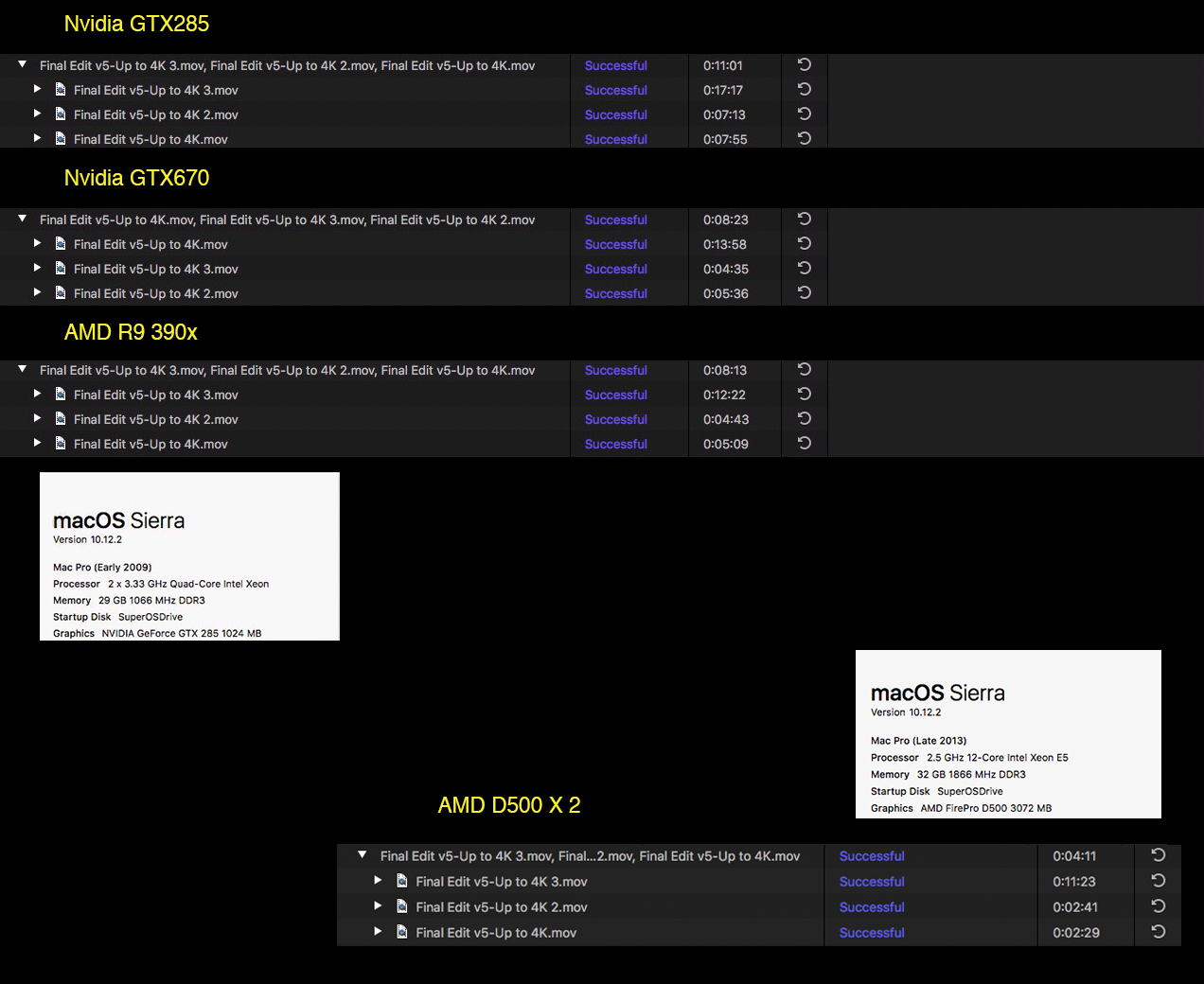Click the reload icon beside time 0:05:09

[805, 443]
